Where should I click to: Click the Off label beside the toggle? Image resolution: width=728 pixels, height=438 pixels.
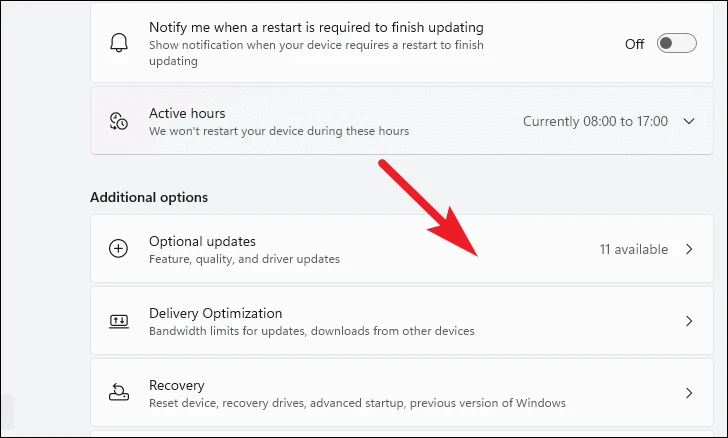[634, 44]
